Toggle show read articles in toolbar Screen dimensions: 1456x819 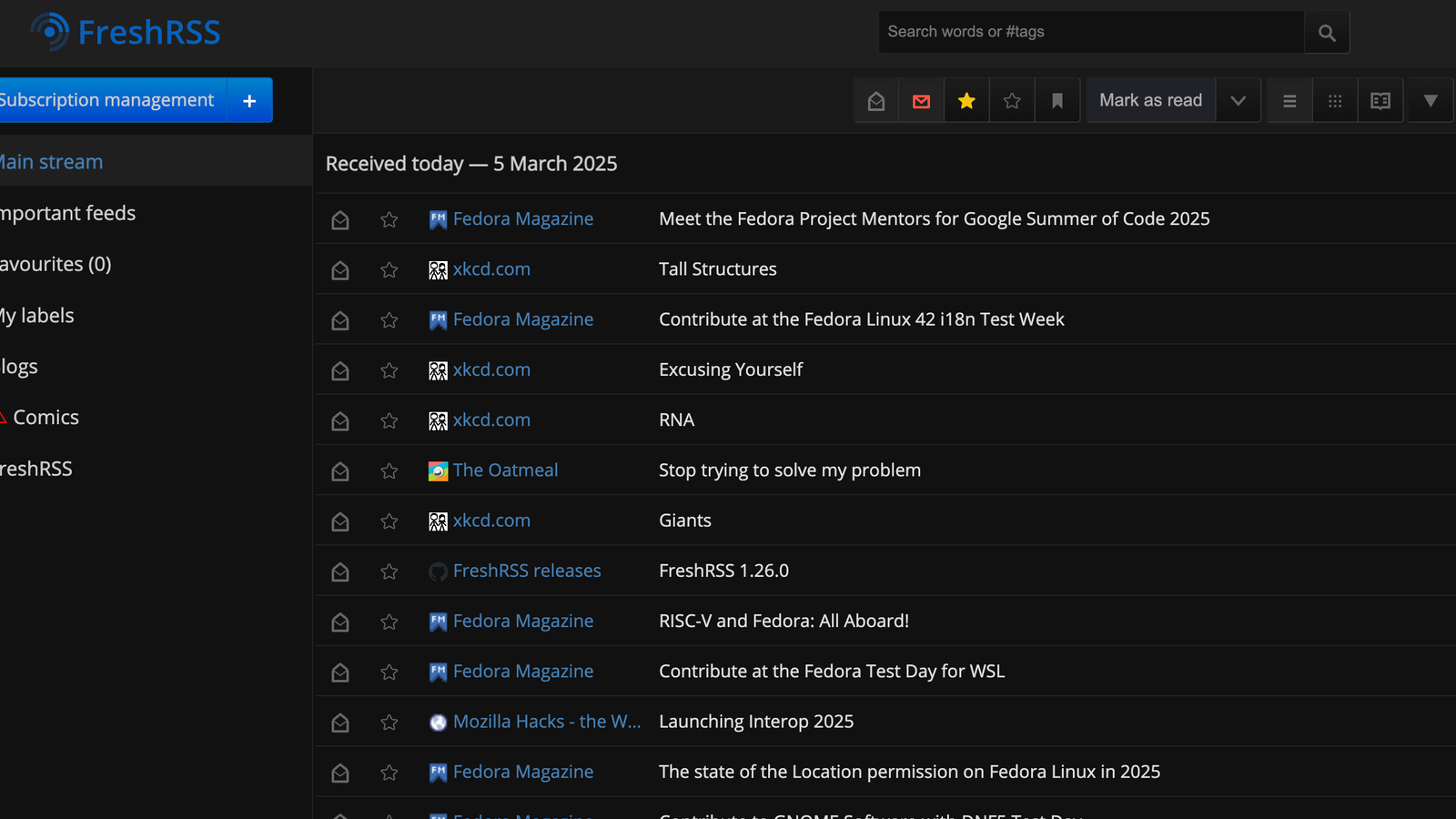click(876, 101)
